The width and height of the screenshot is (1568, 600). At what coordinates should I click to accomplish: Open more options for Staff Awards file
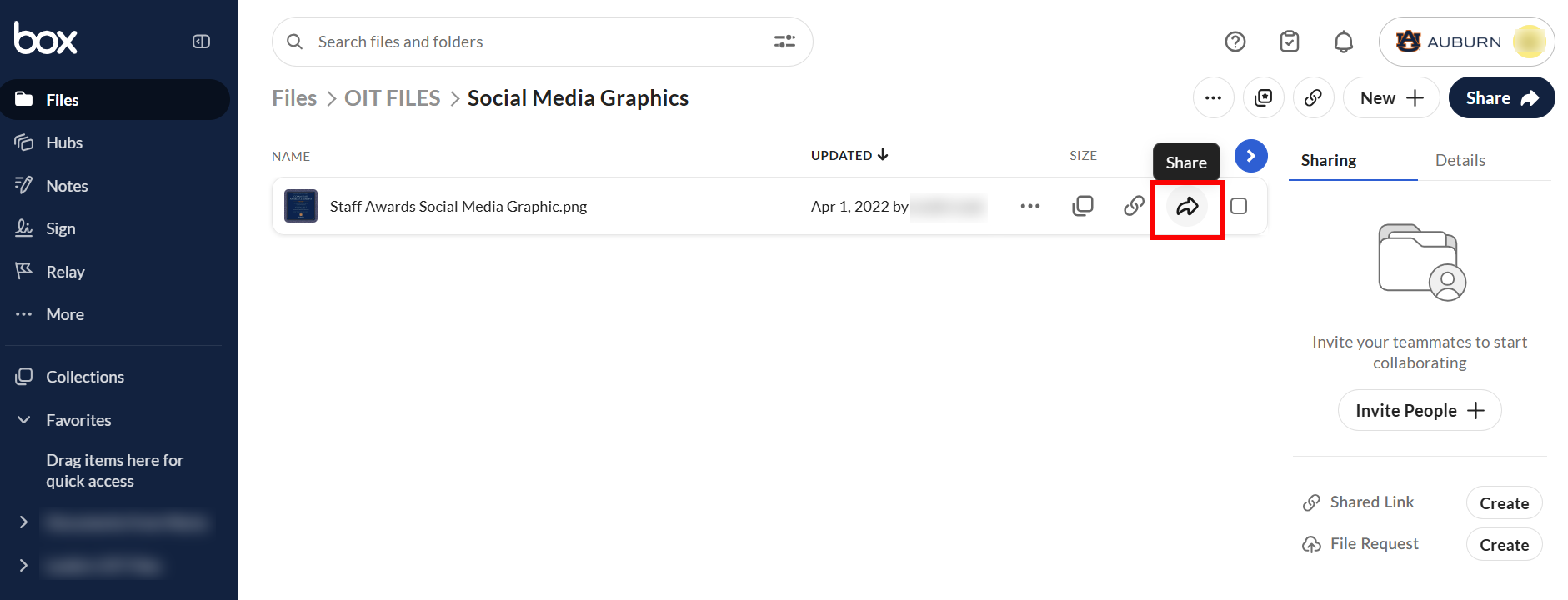(x=1030, y=206)
